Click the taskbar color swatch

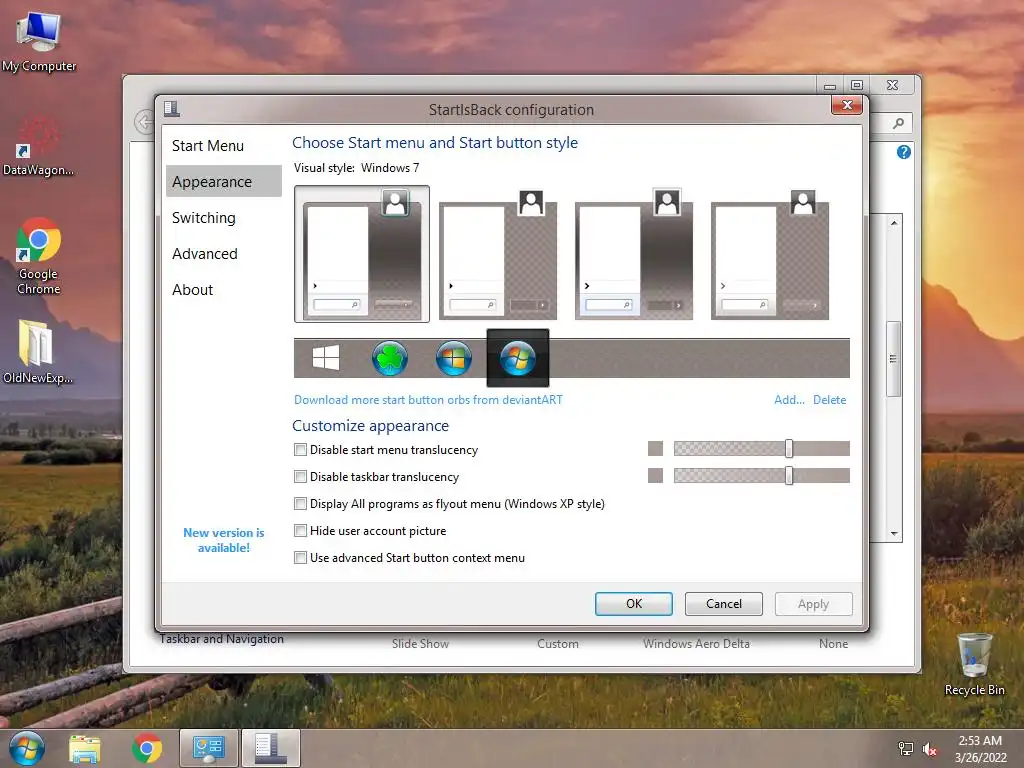[x=655, y=475]
